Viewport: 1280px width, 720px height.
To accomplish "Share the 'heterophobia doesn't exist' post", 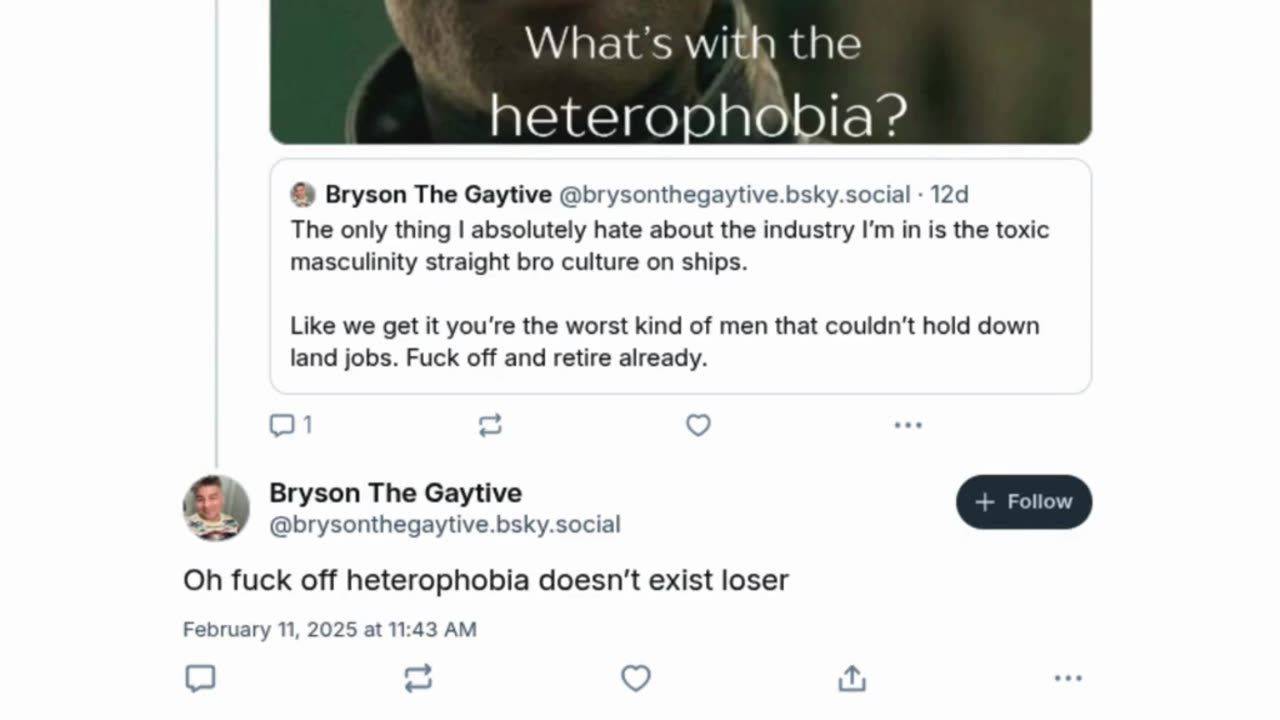I will tap(852, 679).
